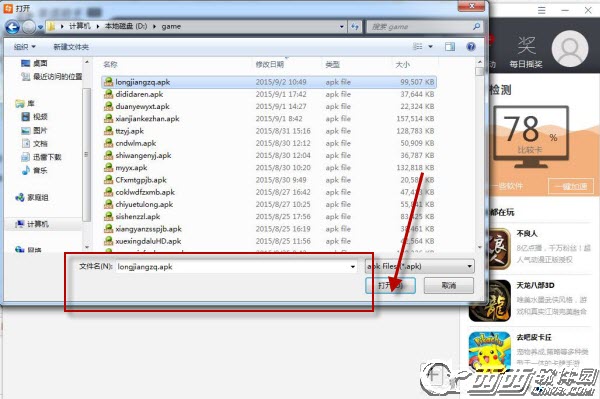Image resolution: width=600 pixels, height=399 pixels.
Task: Select 计算机 in the navigation pane
Action: coord(38,224)
